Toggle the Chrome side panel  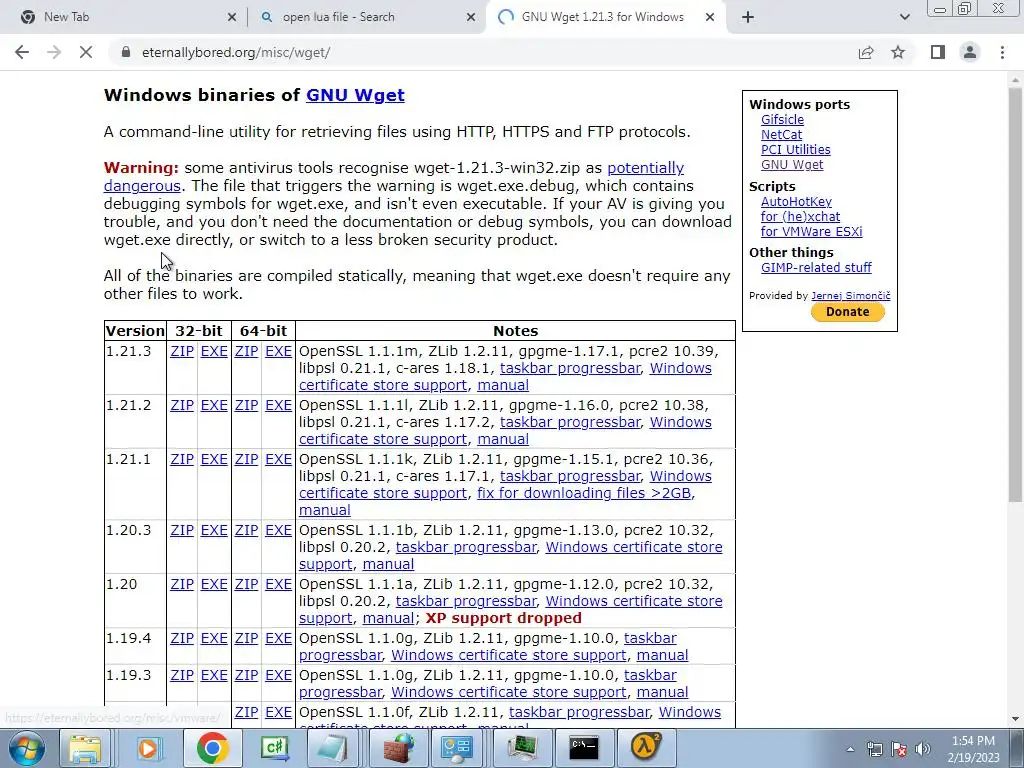click(x=938, y=52)
